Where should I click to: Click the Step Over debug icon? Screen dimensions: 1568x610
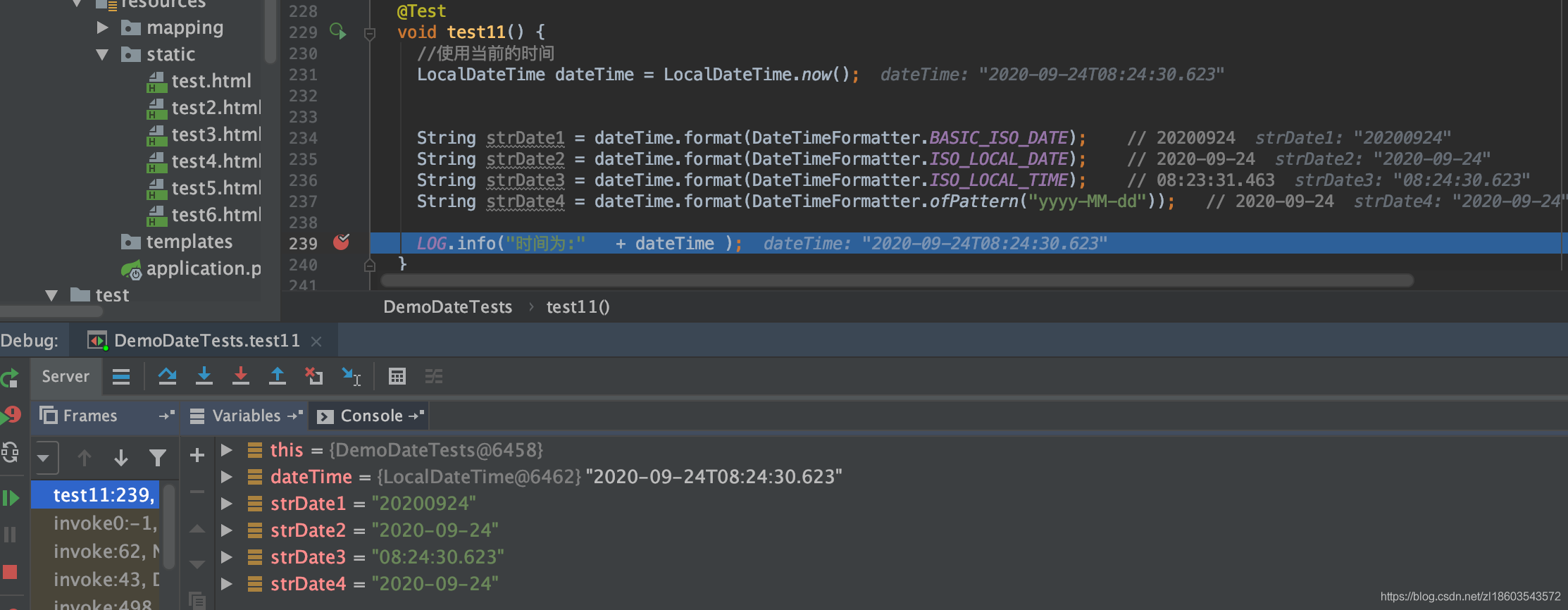pyautogui.click(x=167, y=376)
